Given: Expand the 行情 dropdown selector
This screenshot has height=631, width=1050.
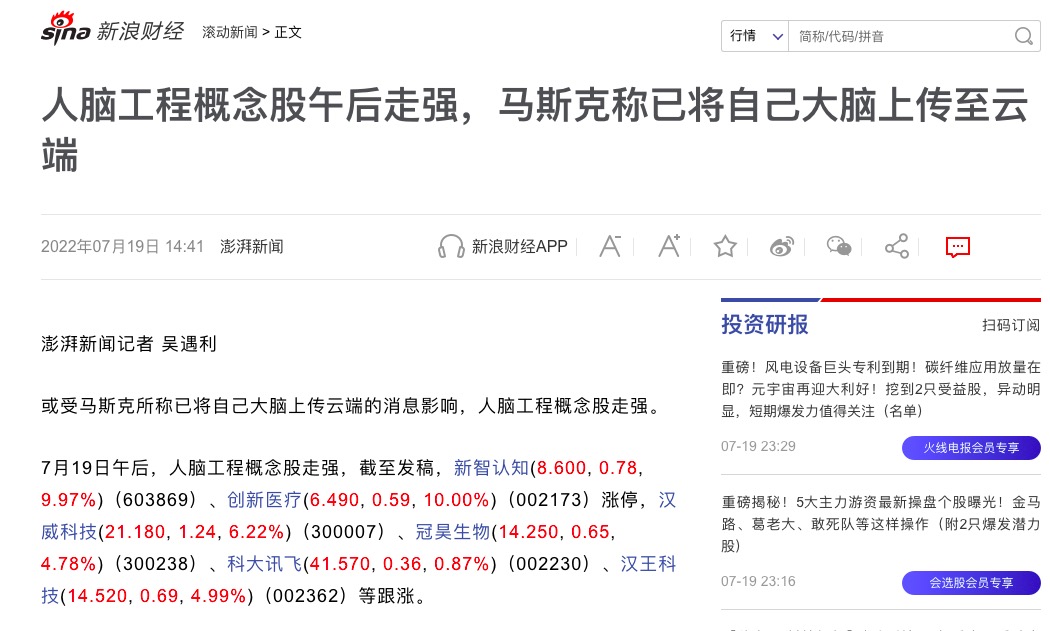Looking at the screenshot, I should 755,36.
